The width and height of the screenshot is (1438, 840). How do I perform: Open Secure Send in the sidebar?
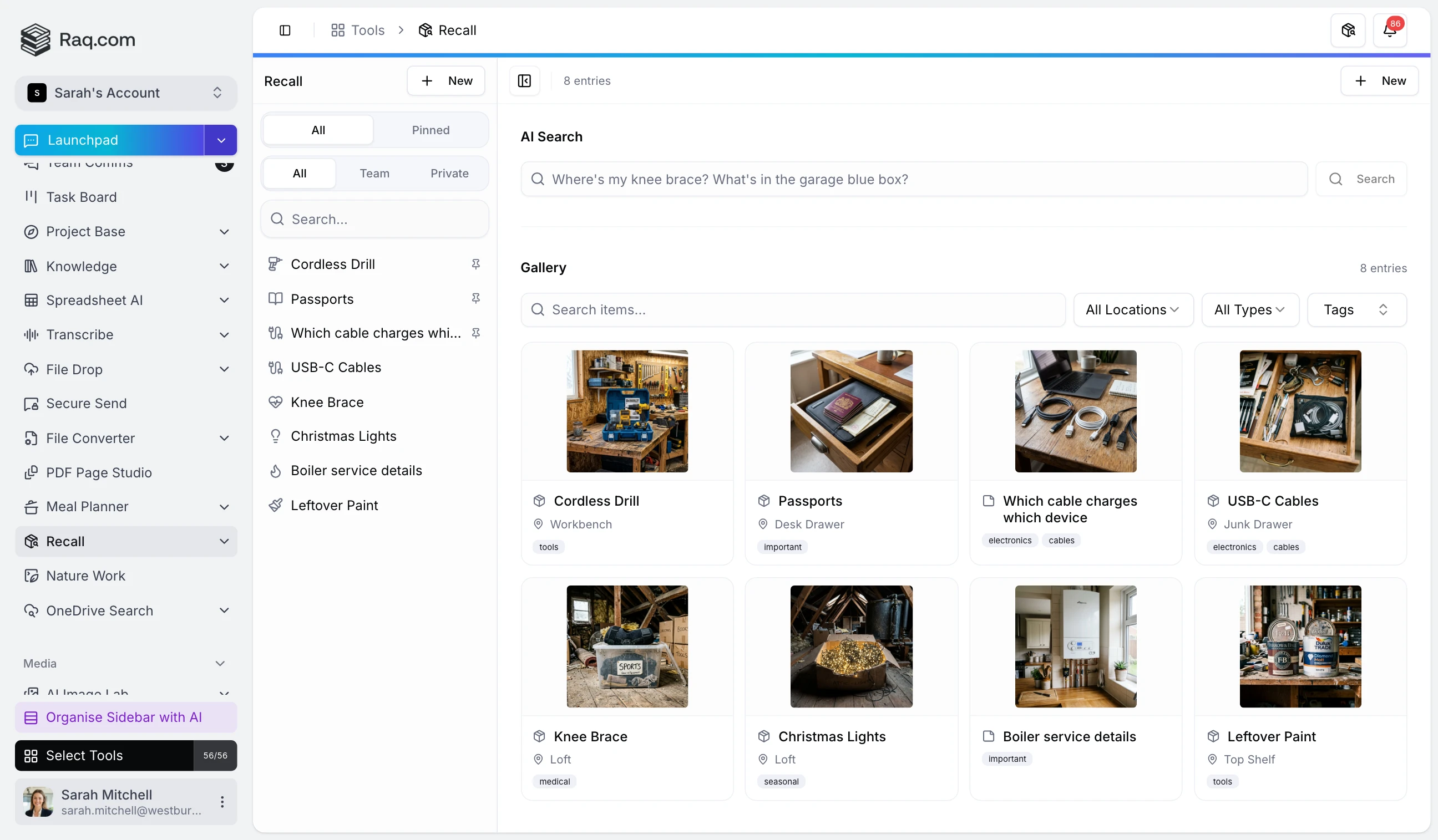point(86,403)
